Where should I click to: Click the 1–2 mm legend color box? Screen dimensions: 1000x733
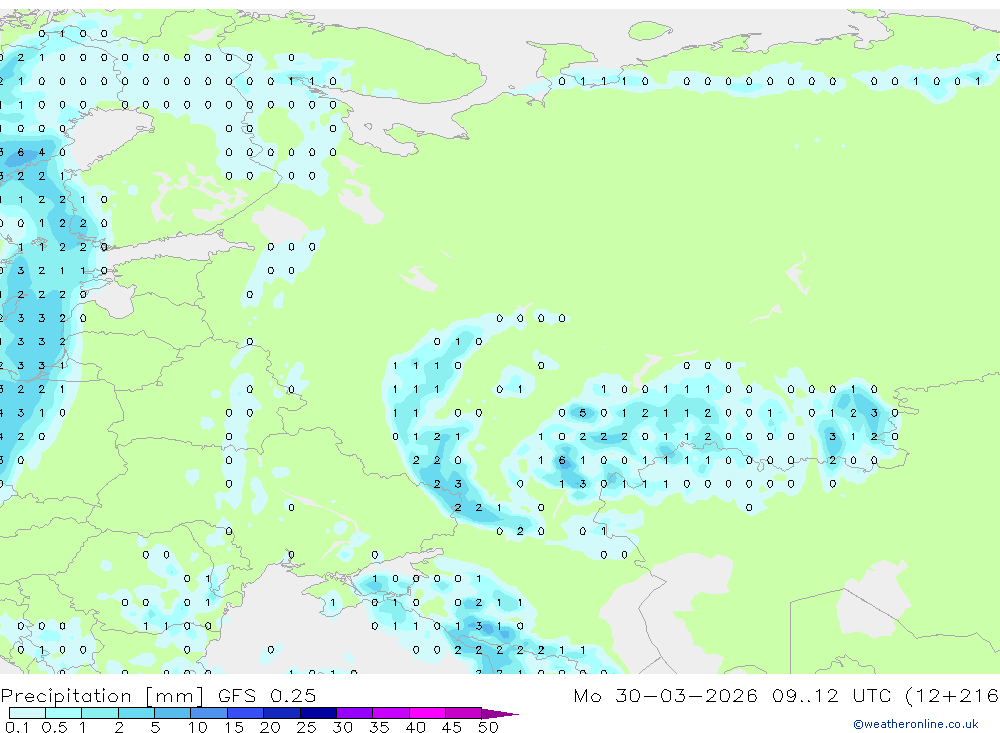coord(100,713)
